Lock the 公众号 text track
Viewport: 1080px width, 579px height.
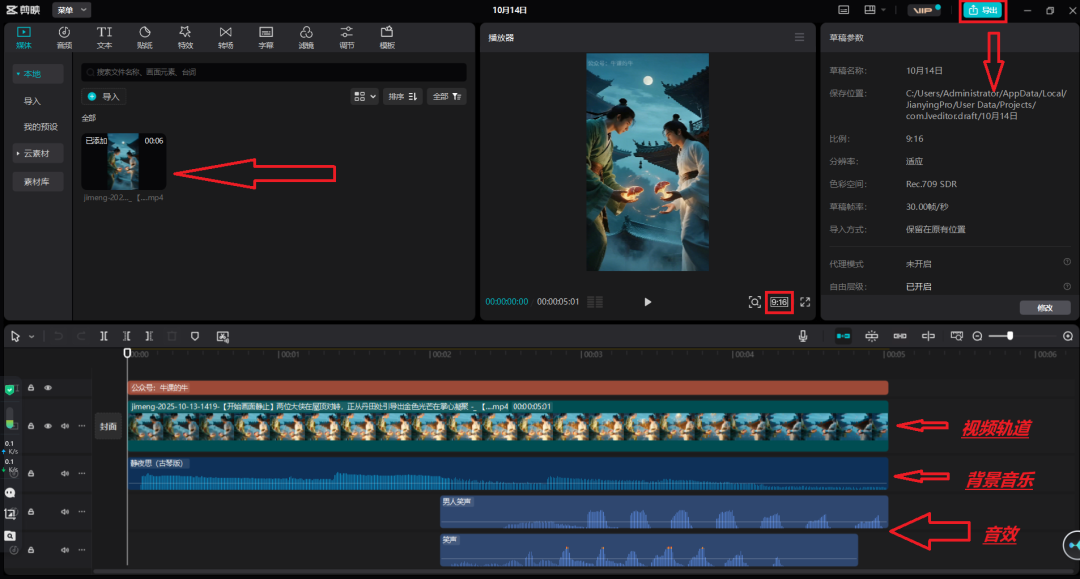[31, 388]
